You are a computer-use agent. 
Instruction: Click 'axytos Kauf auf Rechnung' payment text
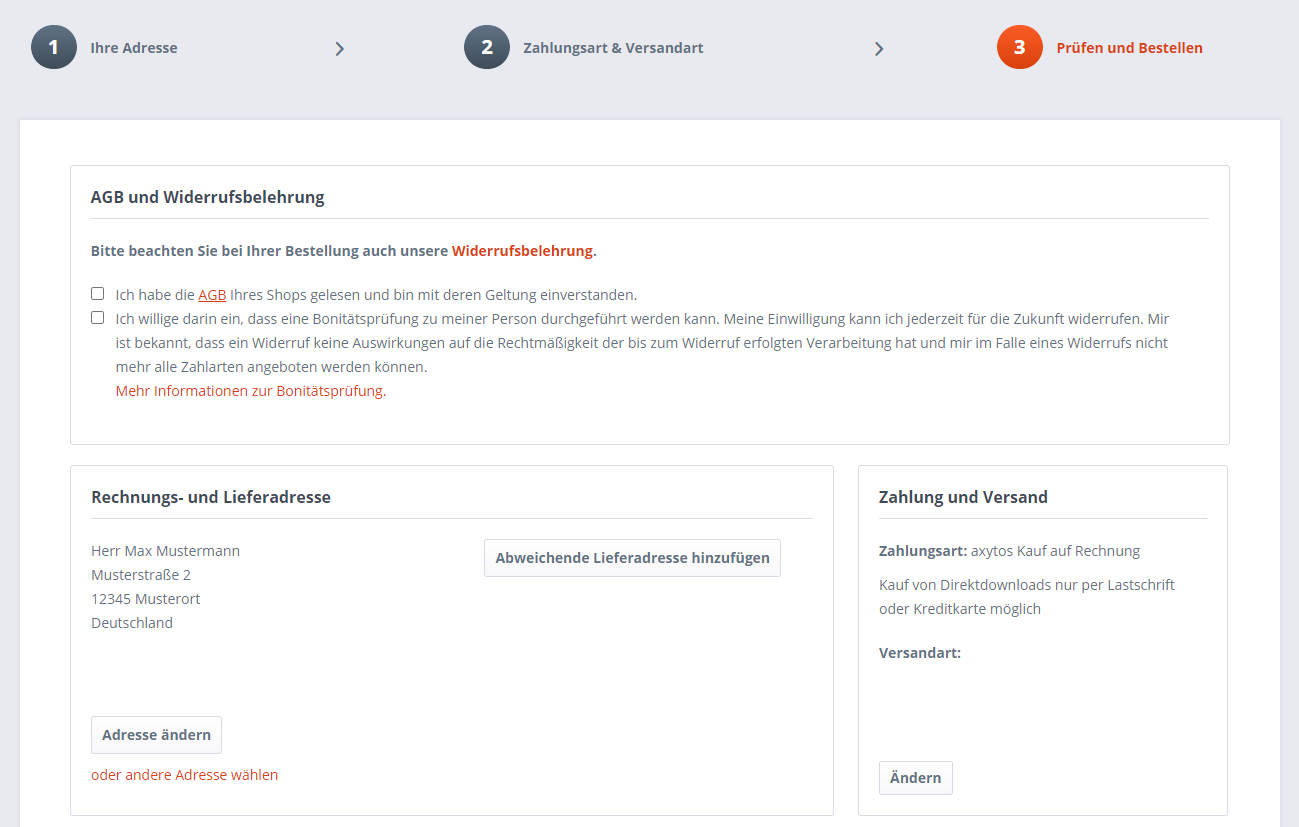pyautogui.click(x=1055, y=551)
